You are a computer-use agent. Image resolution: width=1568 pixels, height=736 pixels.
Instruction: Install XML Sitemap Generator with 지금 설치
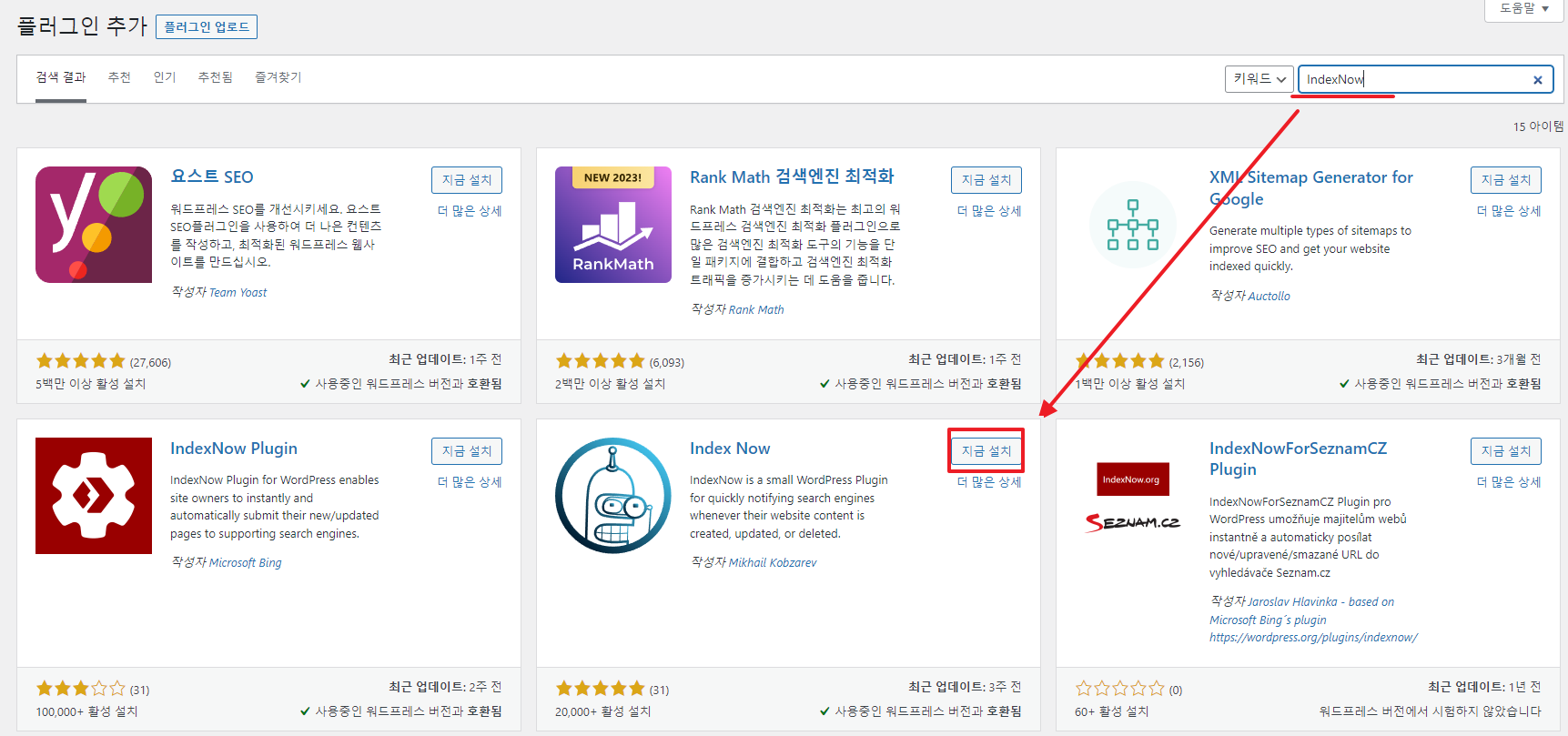[1506, 180]
